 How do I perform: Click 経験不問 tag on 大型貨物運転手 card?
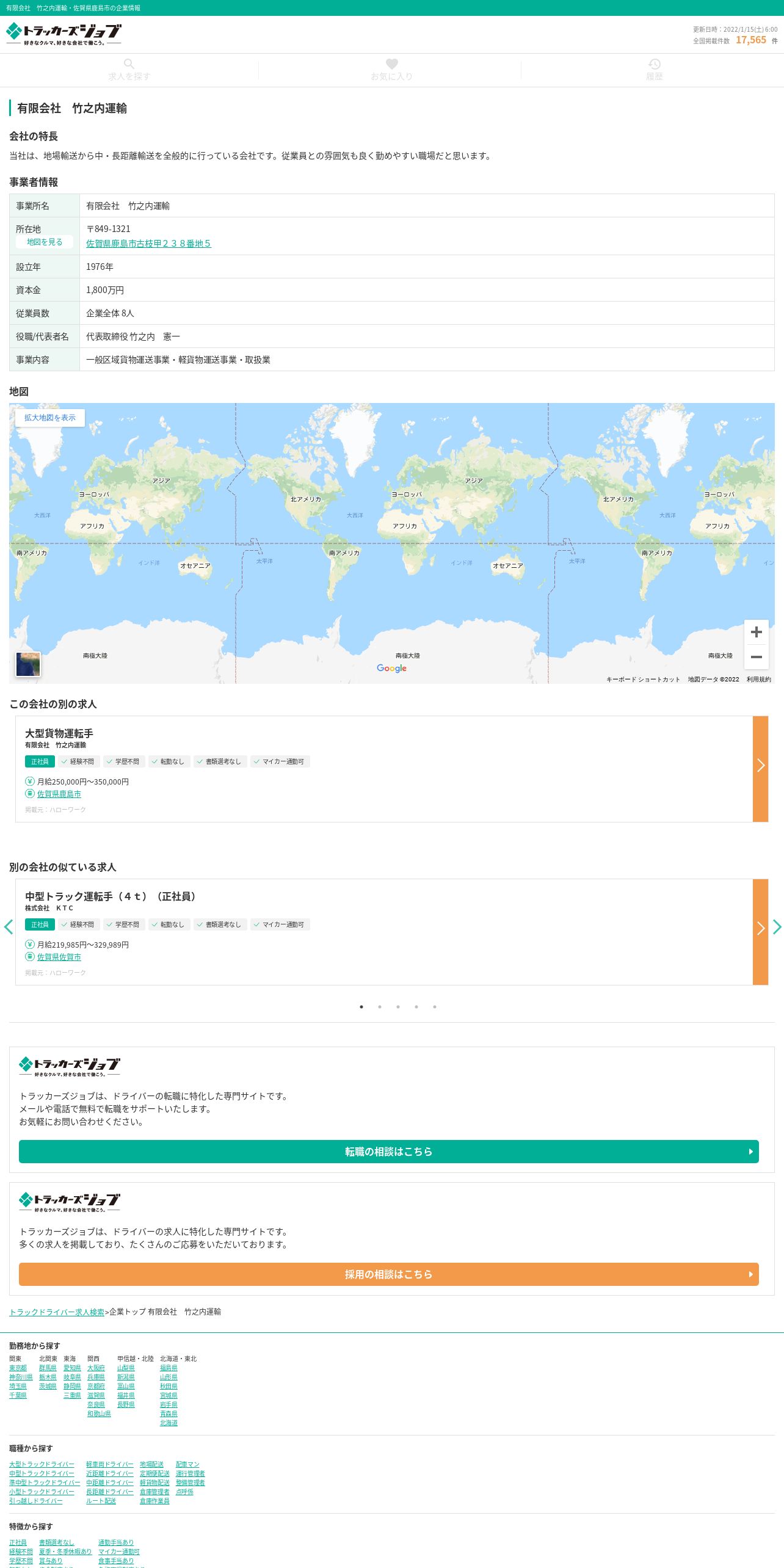pos(79,761)
